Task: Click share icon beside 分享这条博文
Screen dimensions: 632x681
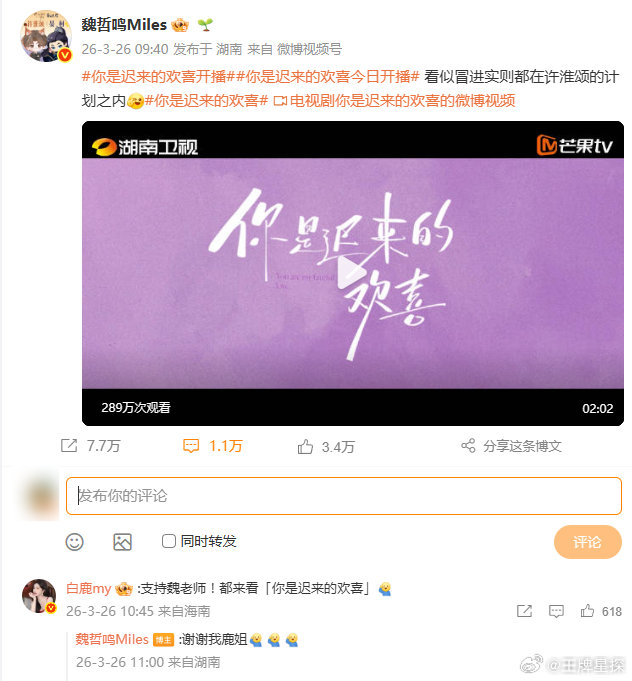Action: 468,446
